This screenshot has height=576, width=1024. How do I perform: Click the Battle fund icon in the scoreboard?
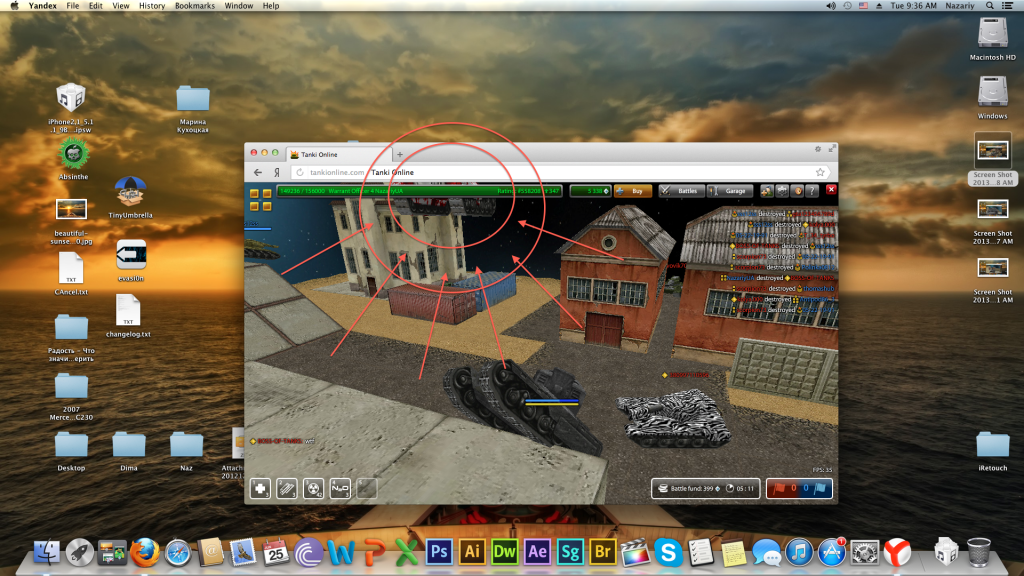663,488
